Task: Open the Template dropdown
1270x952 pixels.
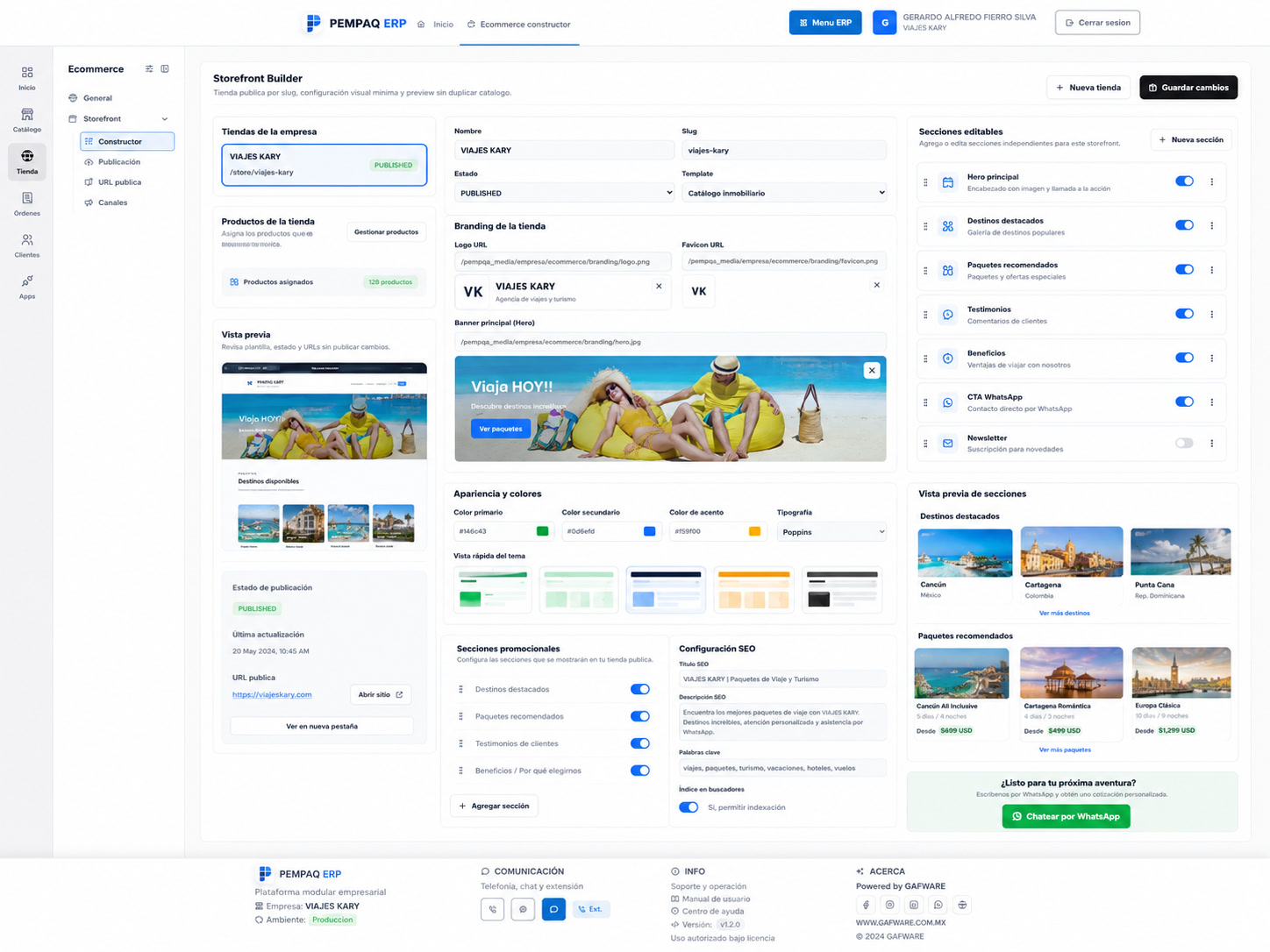Action: [784, 193]
